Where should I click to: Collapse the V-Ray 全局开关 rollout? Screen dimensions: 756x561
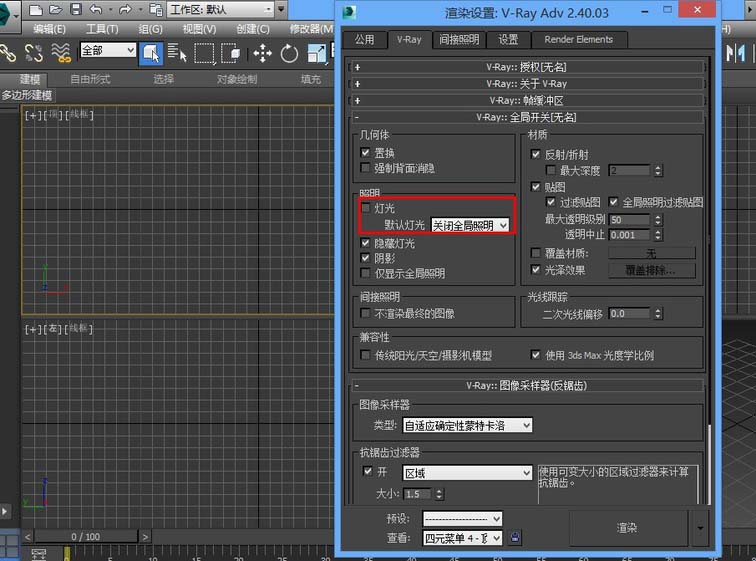[526, 117]
